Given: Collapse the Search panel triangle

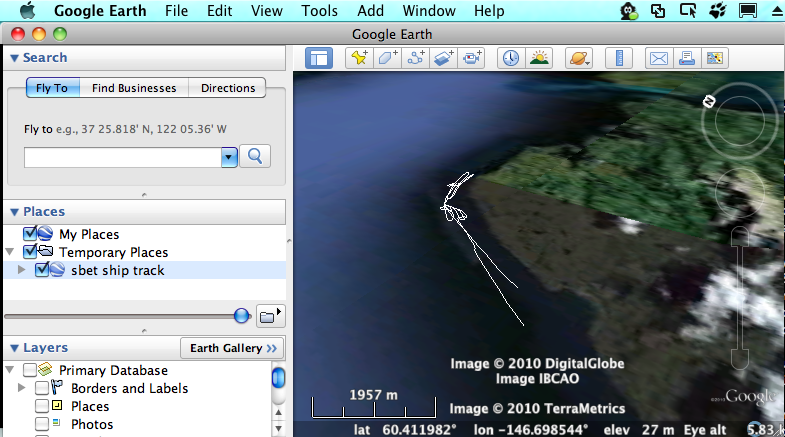Looking at the screenshot, I should [x=14, y=58].
